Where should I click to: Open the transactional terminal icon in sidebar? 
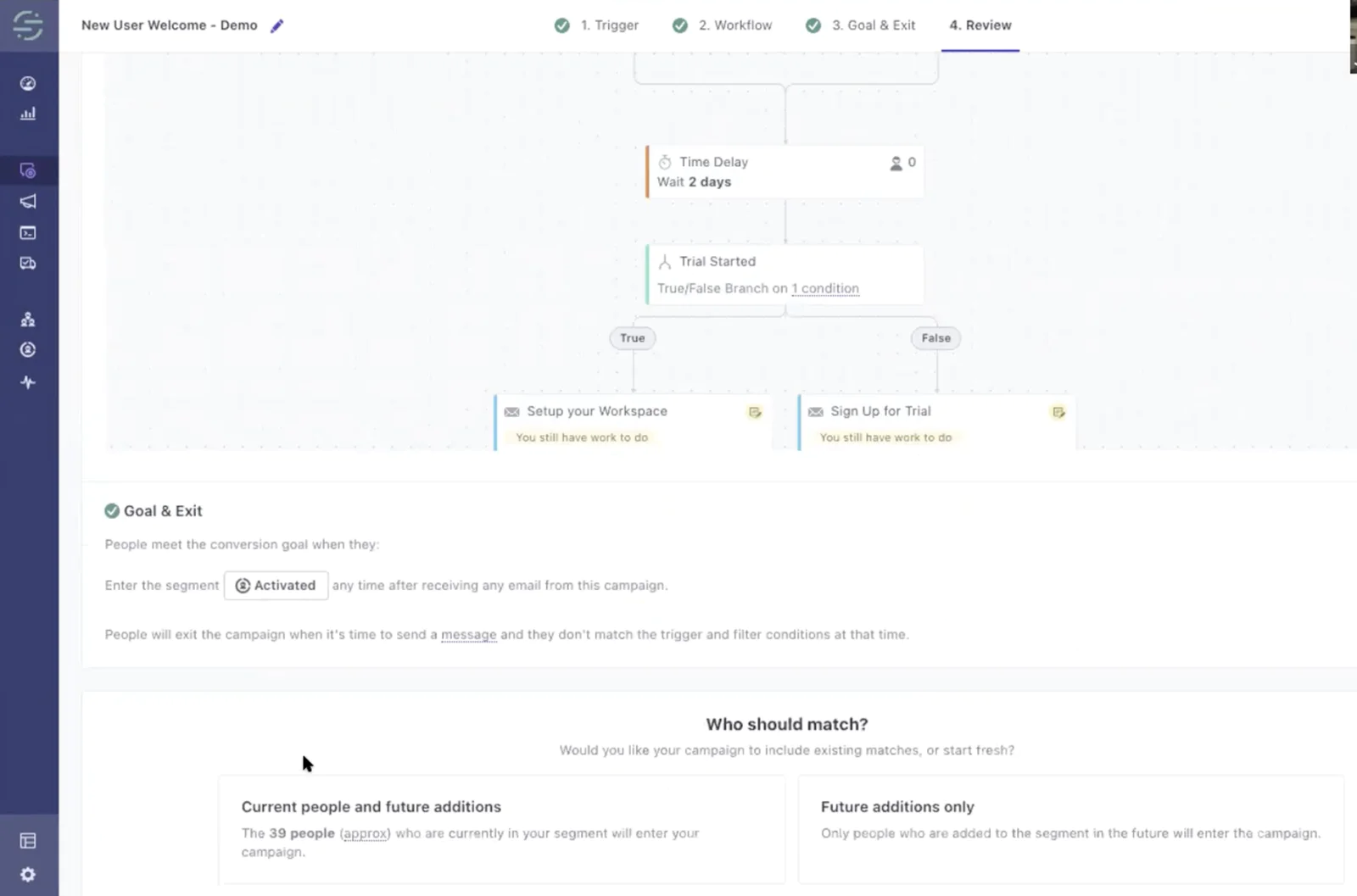click(x=28, y=232)
